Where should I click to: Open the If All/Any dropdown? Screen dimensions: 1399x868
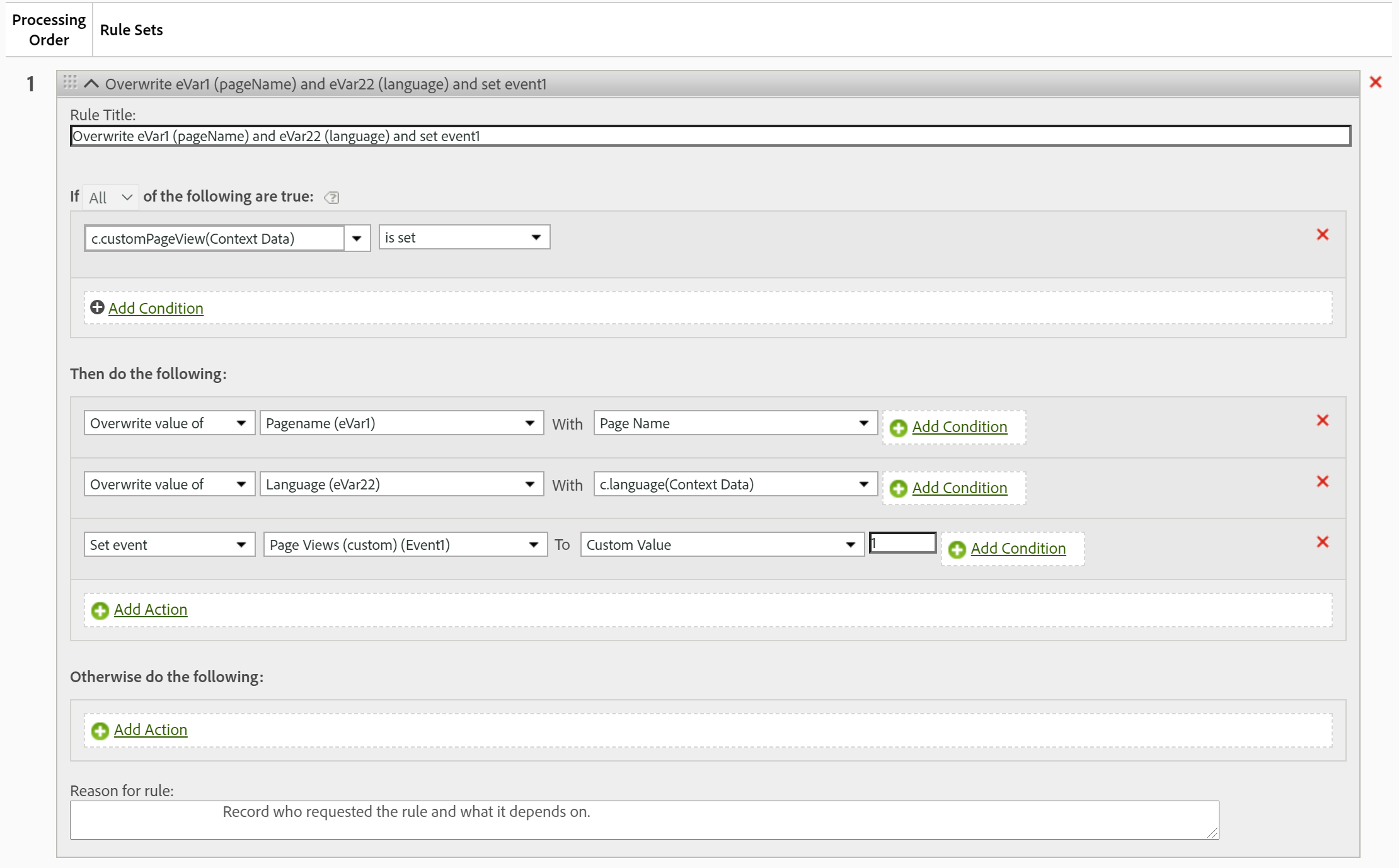[110, 198]
